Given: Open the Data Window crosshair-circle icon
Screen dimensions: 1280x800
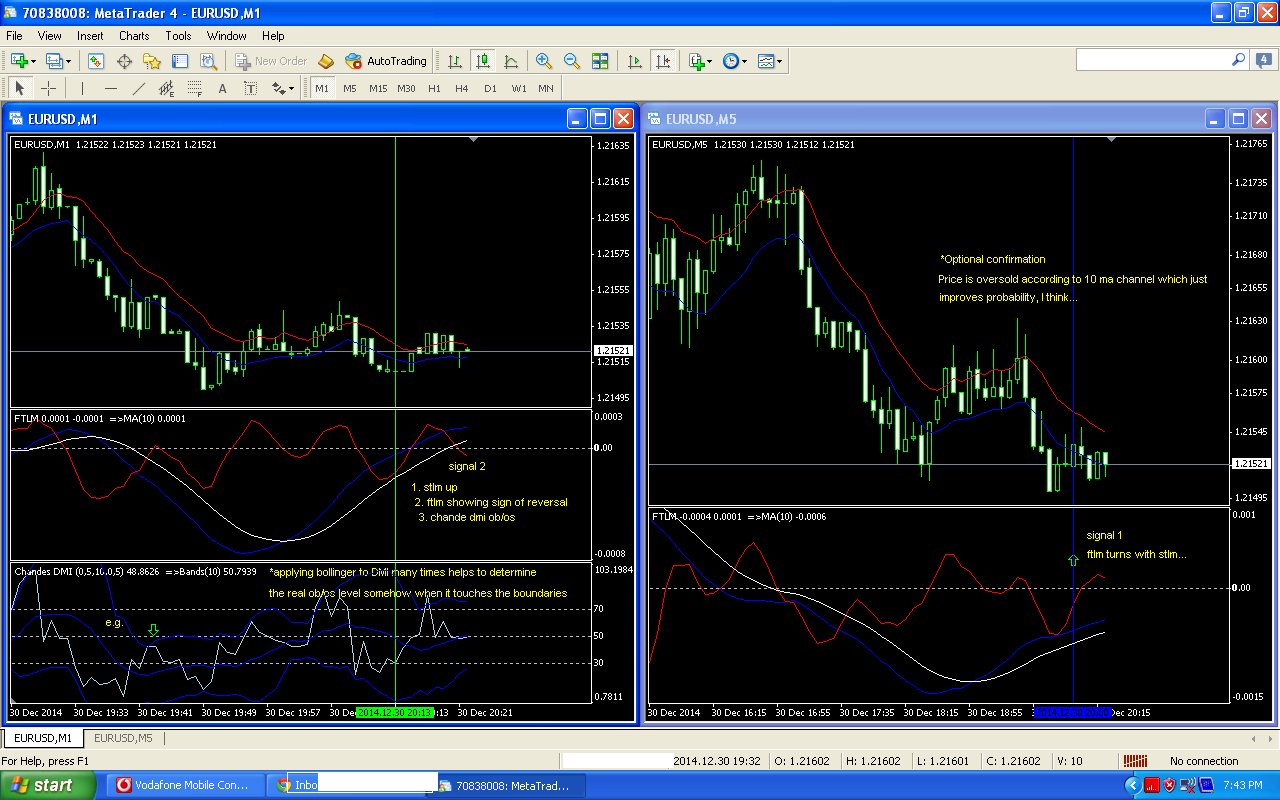Looking at the screenshot, I should click(x=124, y=61).
